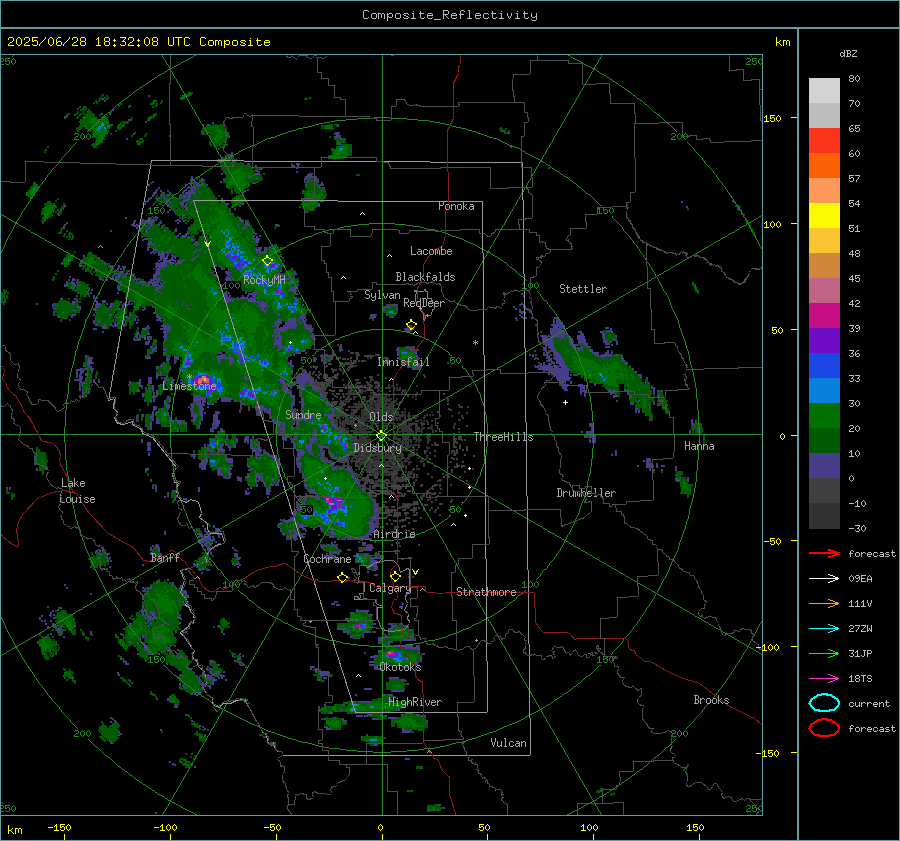The height and width of the screenshot is (841, 900).
Task: Click the yellow radar-center diamond near Didsbury
Action: (x=381, y=436)
